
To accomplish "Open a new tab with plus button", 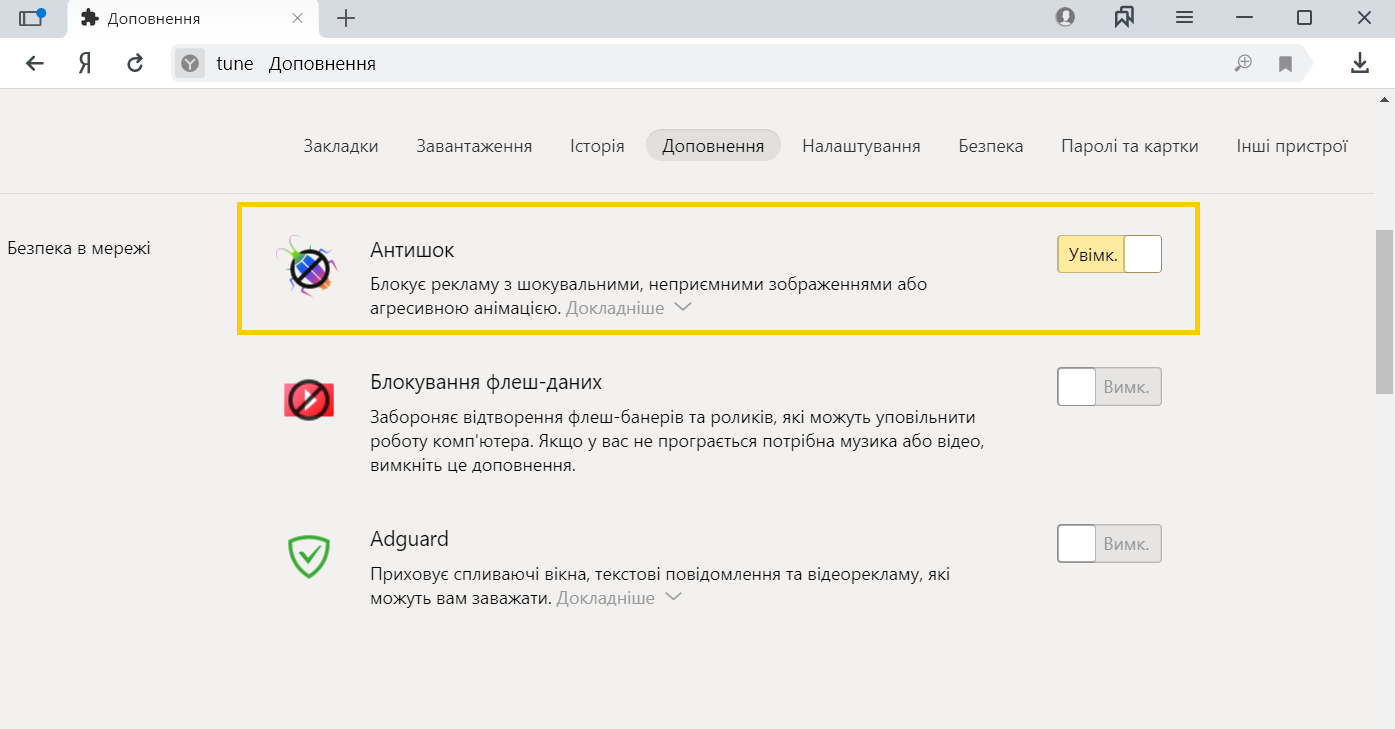I will pyautogui.click(x=346, y=18).
